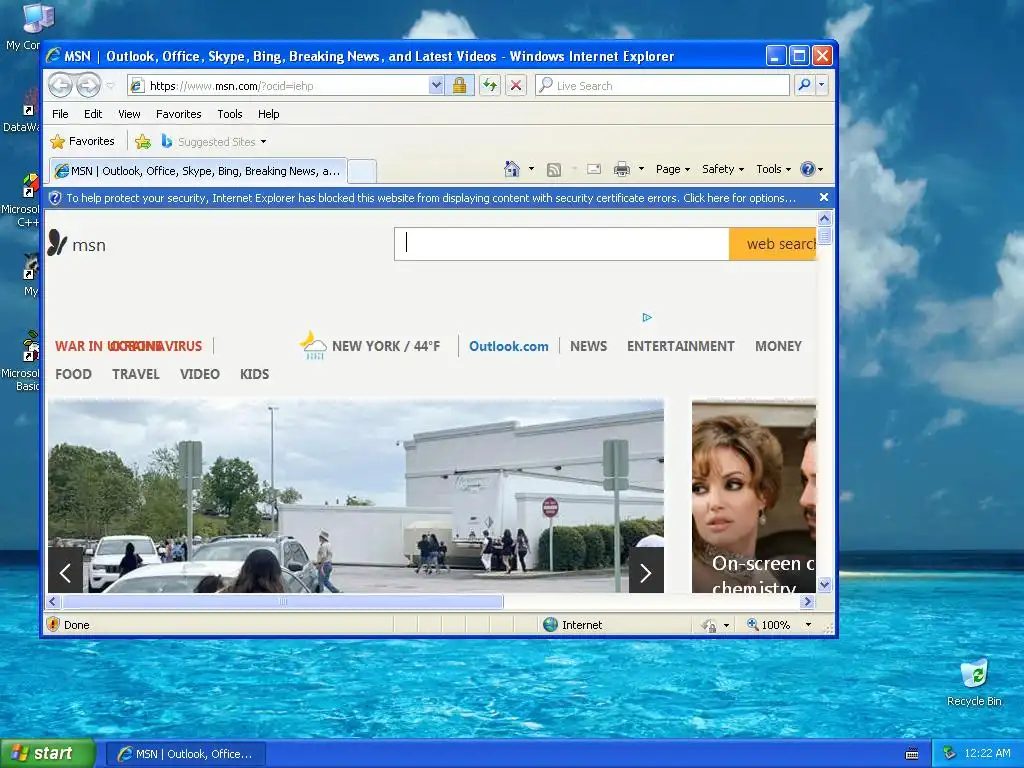Open the View menu
Screen dimensions: 1024x768
point(129,114)
